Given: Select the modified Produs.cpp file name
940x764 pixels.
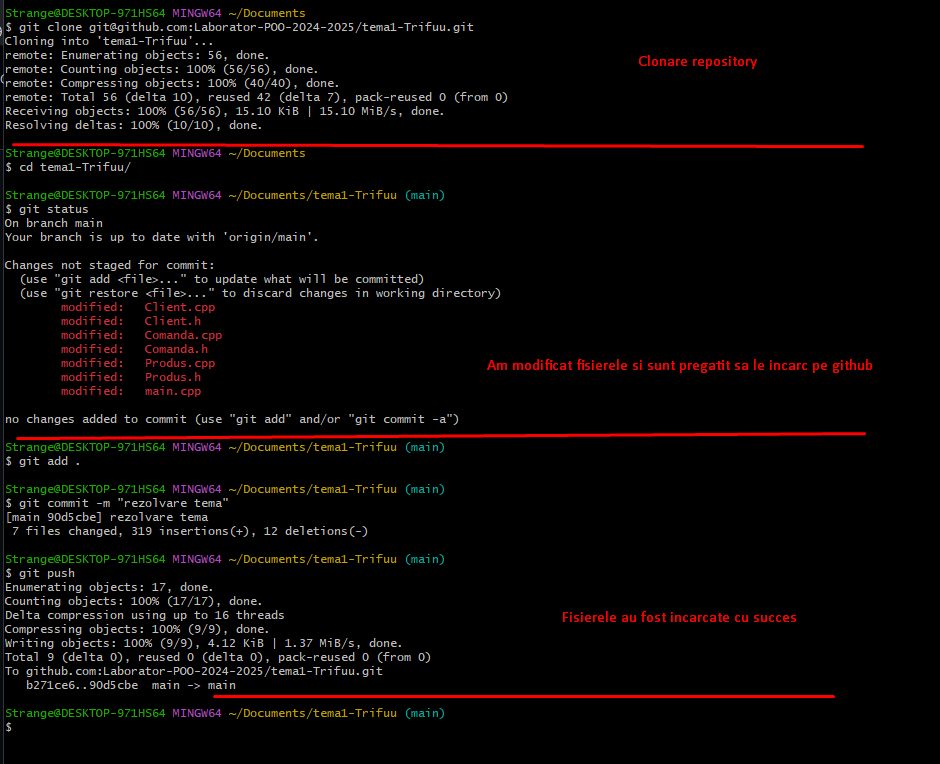Looking at the screenshot, I should (x=180, y=363).
